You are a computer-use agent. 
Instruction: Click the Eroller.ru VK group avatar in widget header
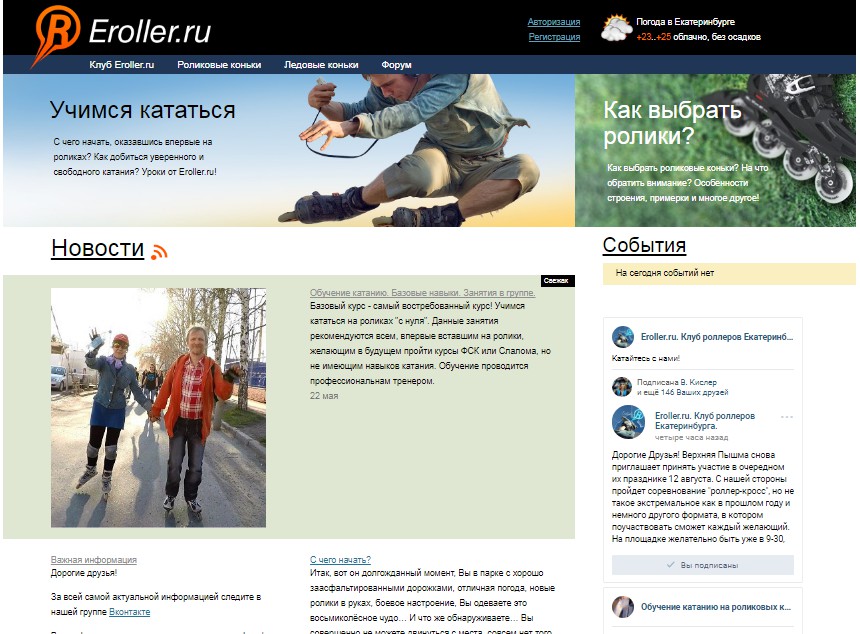tap(623, 337)
